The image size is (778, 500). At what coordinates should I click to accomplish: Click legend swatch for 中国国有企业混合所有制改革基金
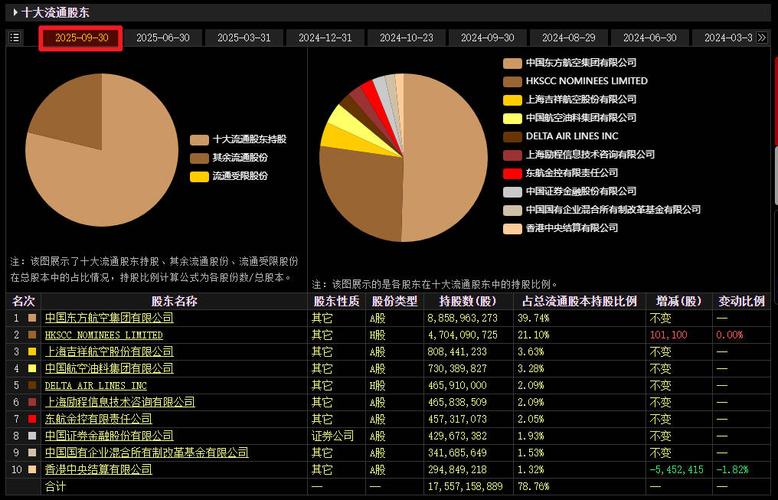pyautogui.click(x=512, y=210)
